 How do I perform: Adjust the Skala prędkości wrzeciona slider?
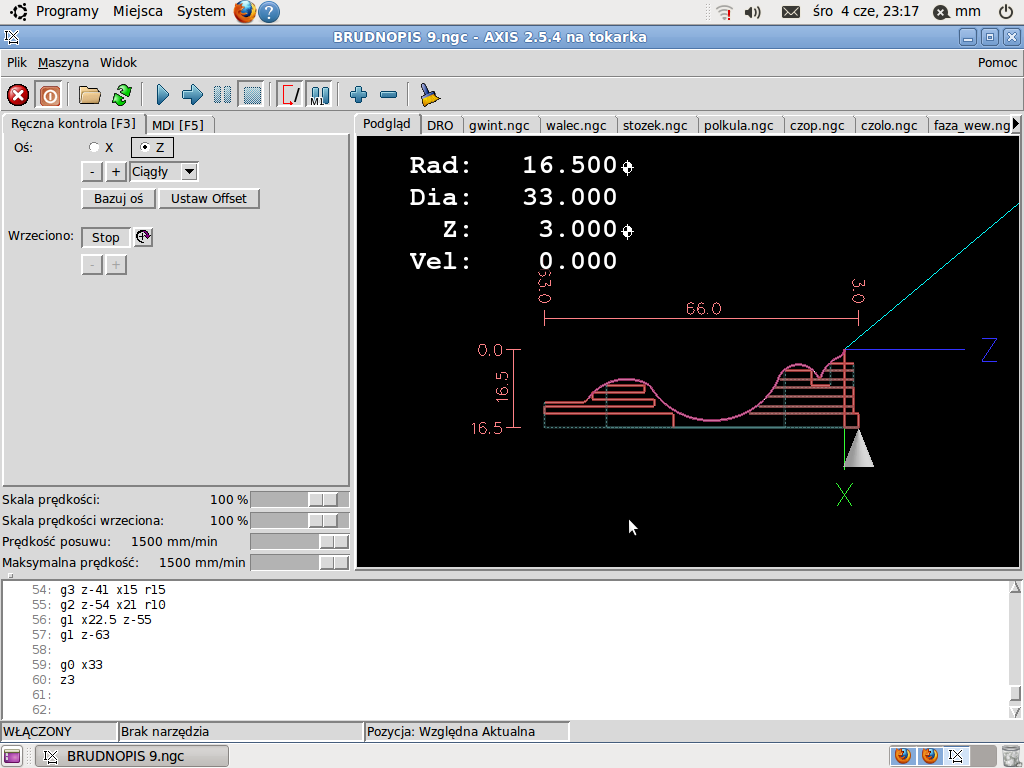pos(300,520)
